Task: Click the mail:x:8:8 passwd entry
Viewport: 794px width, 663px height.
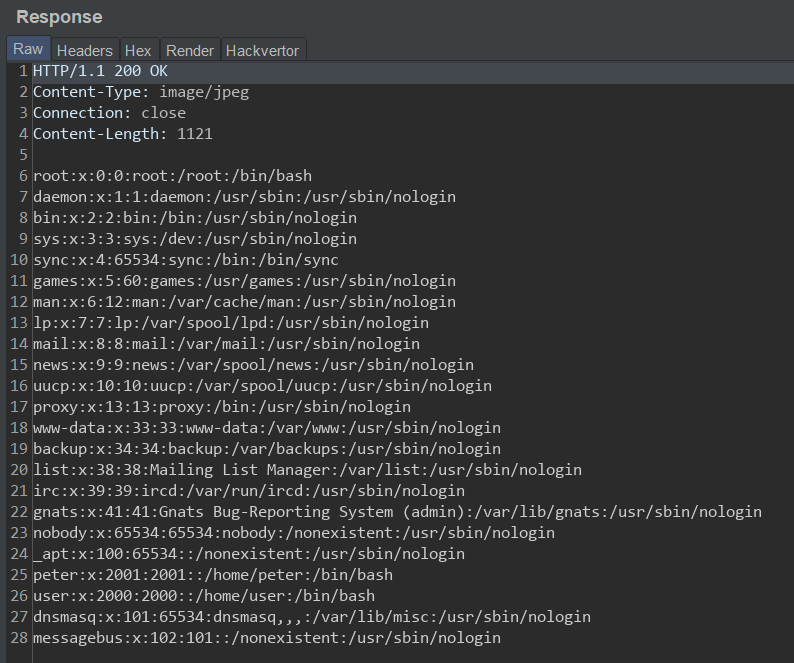Action: click(226, 344)
